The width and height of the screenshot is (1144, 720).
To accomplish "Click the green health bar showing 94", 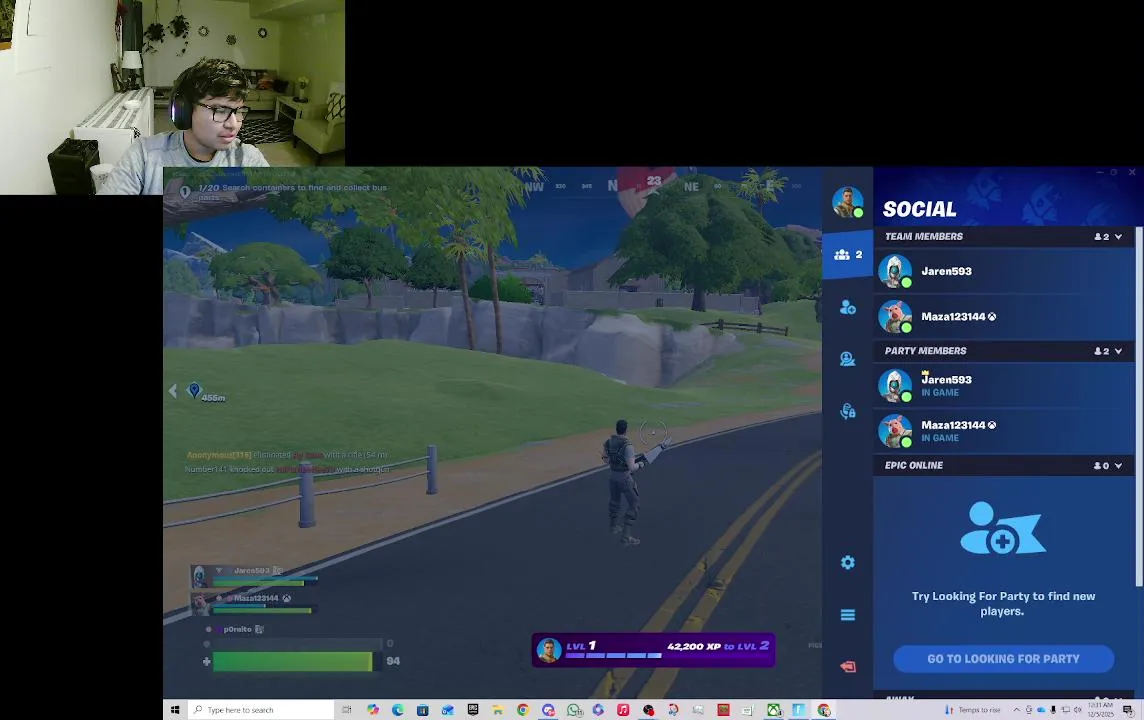I will click(293, 662).
